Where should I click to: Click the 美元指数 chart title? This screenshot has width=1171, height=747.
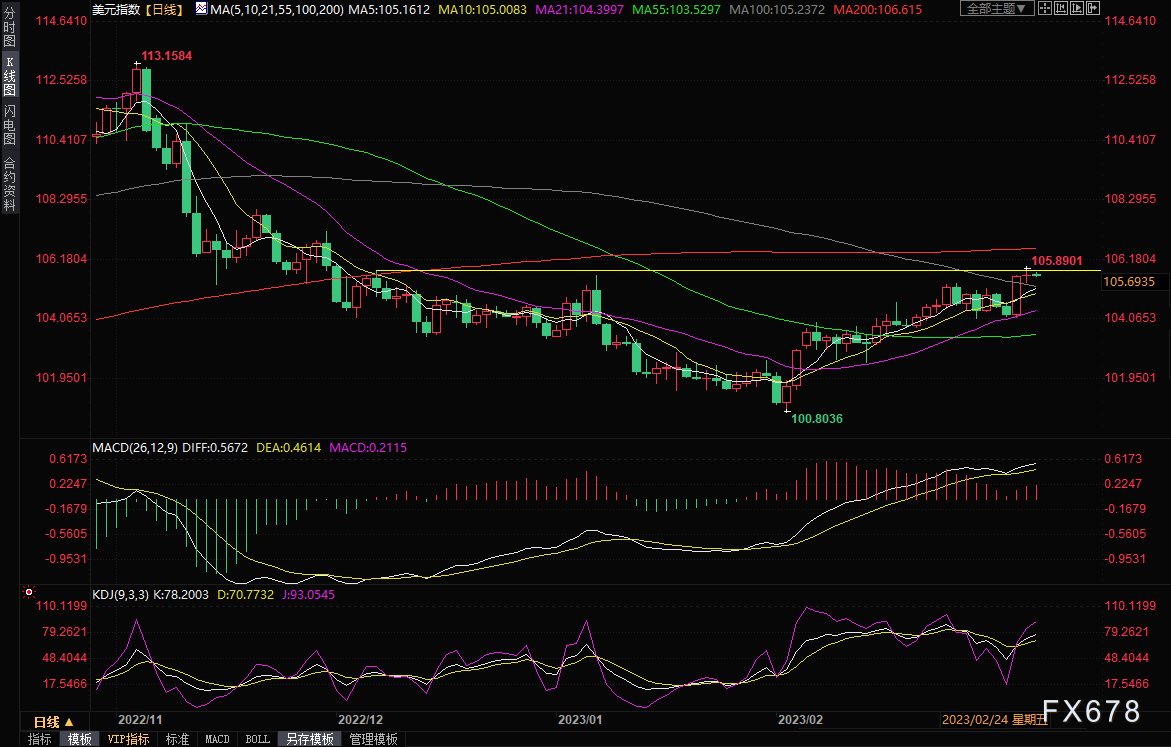tap(117, 10)
